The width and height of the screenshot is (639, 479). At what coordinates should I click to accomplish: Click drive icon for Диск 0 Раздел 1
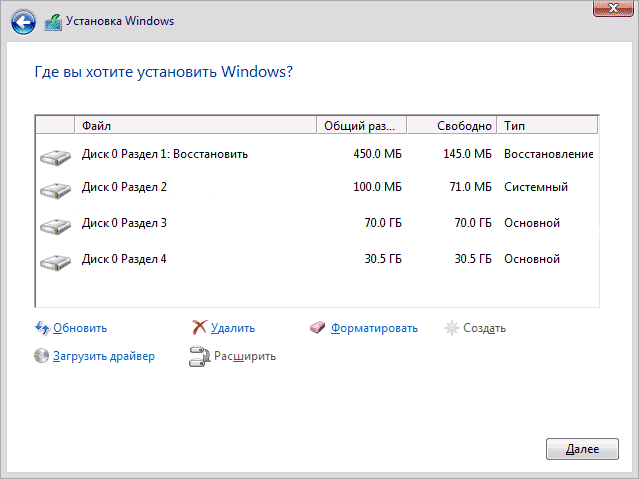[55, 156]
